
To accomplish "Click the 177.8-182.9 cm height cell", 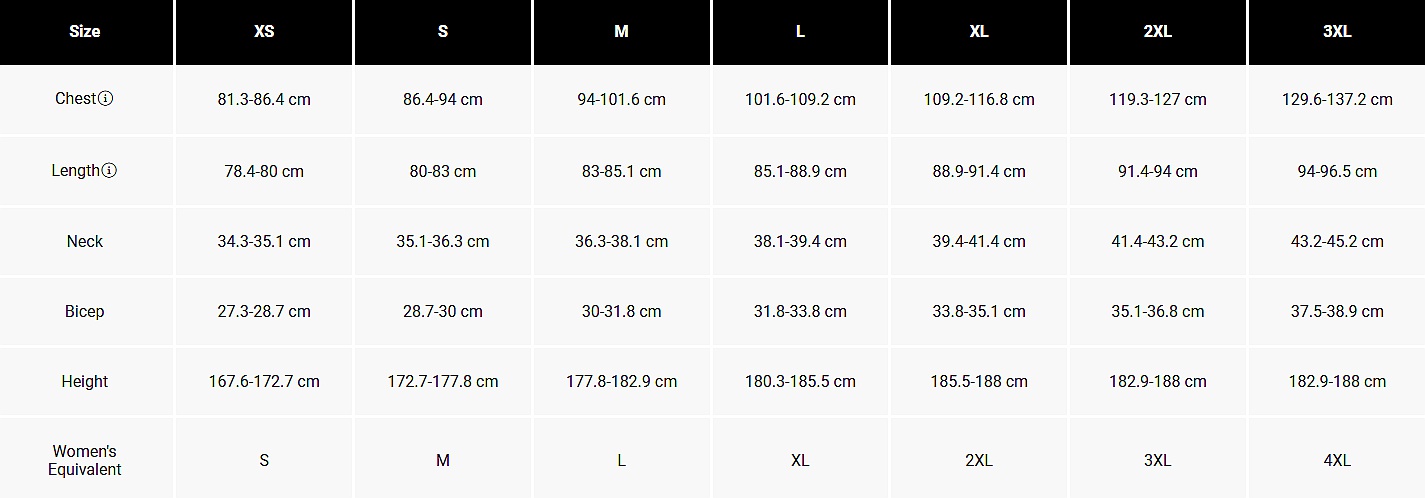I will (622, 381).
